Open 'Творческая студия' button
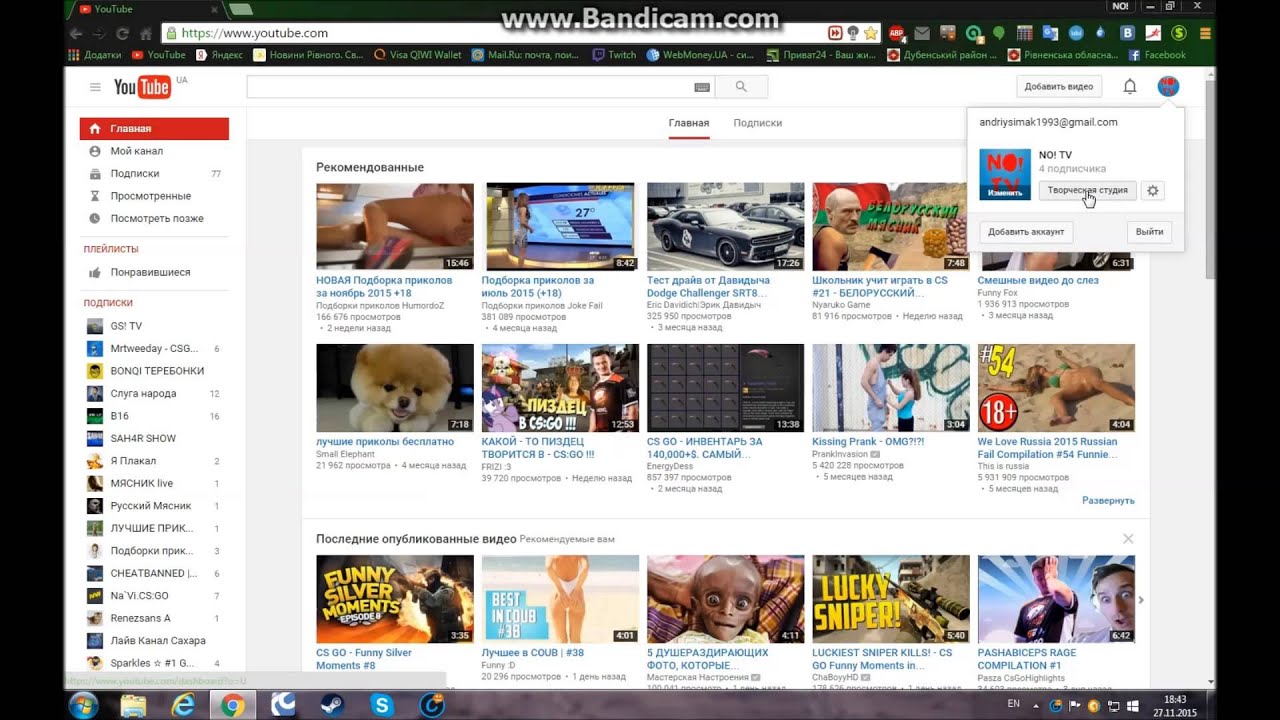Screen dimensions: 1280x720 pos(1087,190)
